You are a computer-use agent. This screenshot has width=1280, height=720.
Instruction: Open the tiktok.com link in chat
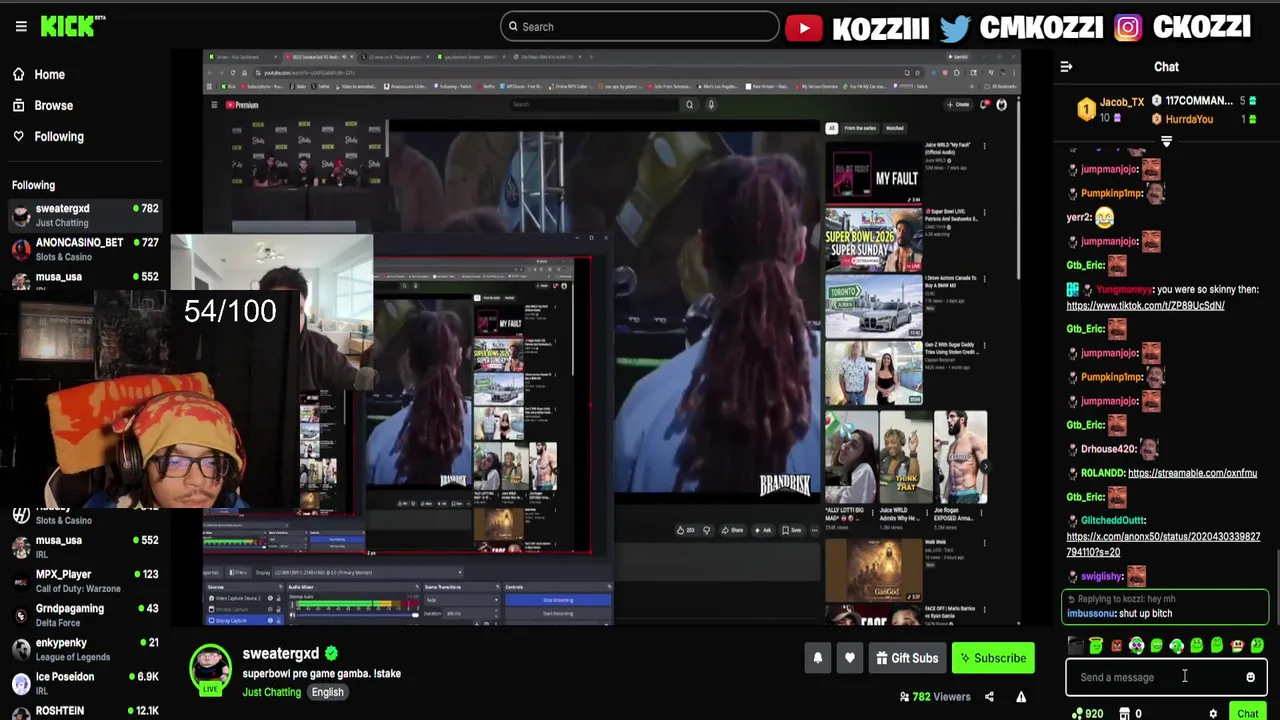1145,306
